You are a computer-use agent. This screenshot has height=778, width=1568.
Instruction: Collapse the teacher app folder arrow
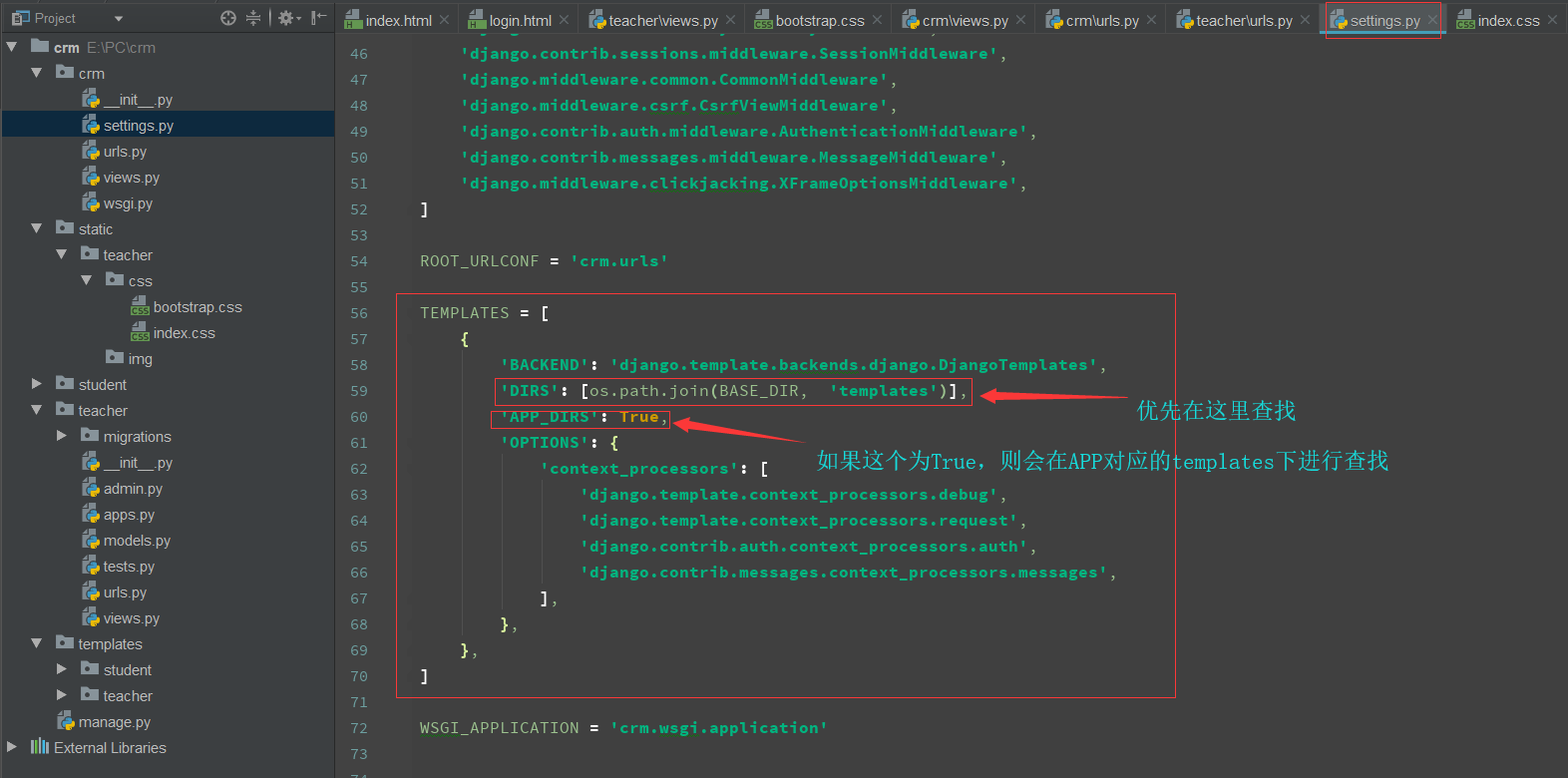[37, 410]
